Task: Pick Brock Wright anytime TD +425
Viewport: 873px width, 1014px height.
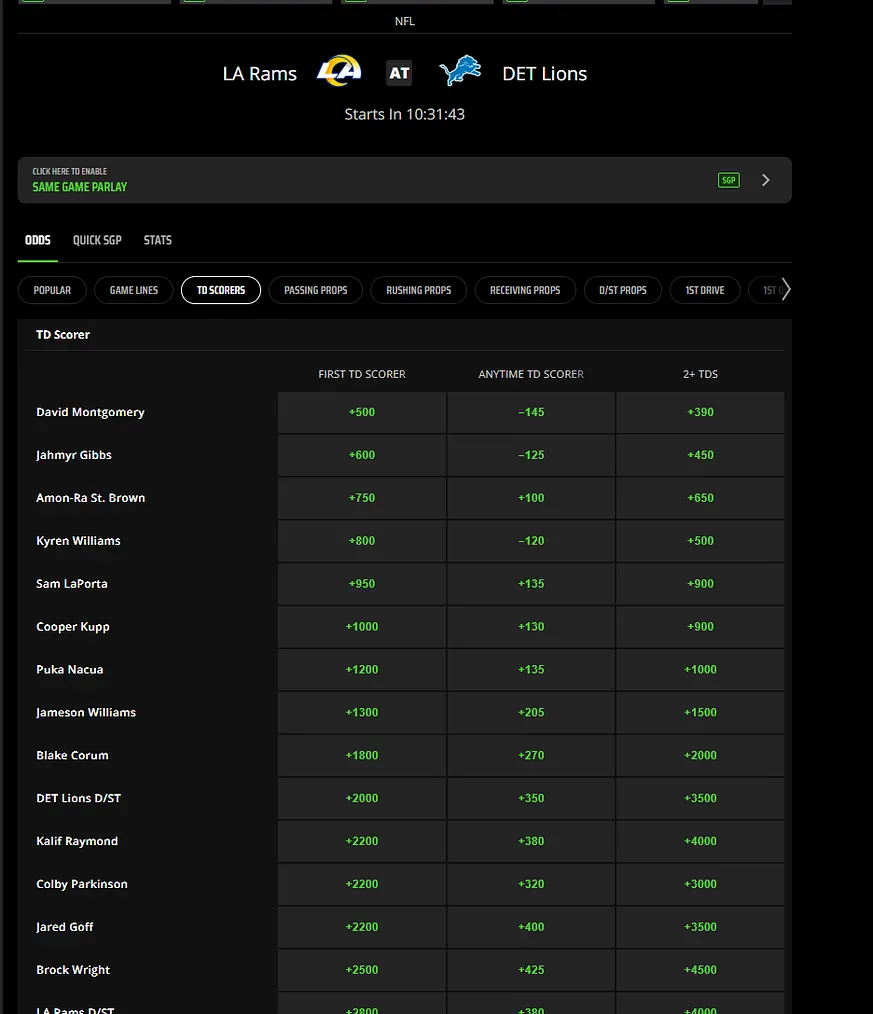Action: [531, 970]
